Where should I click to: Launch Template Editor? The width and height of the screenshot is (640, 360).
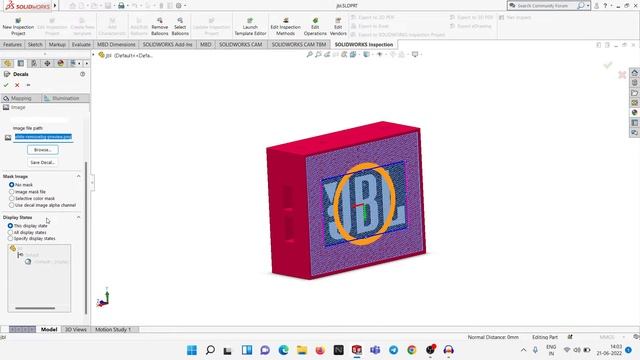(250, 27)
